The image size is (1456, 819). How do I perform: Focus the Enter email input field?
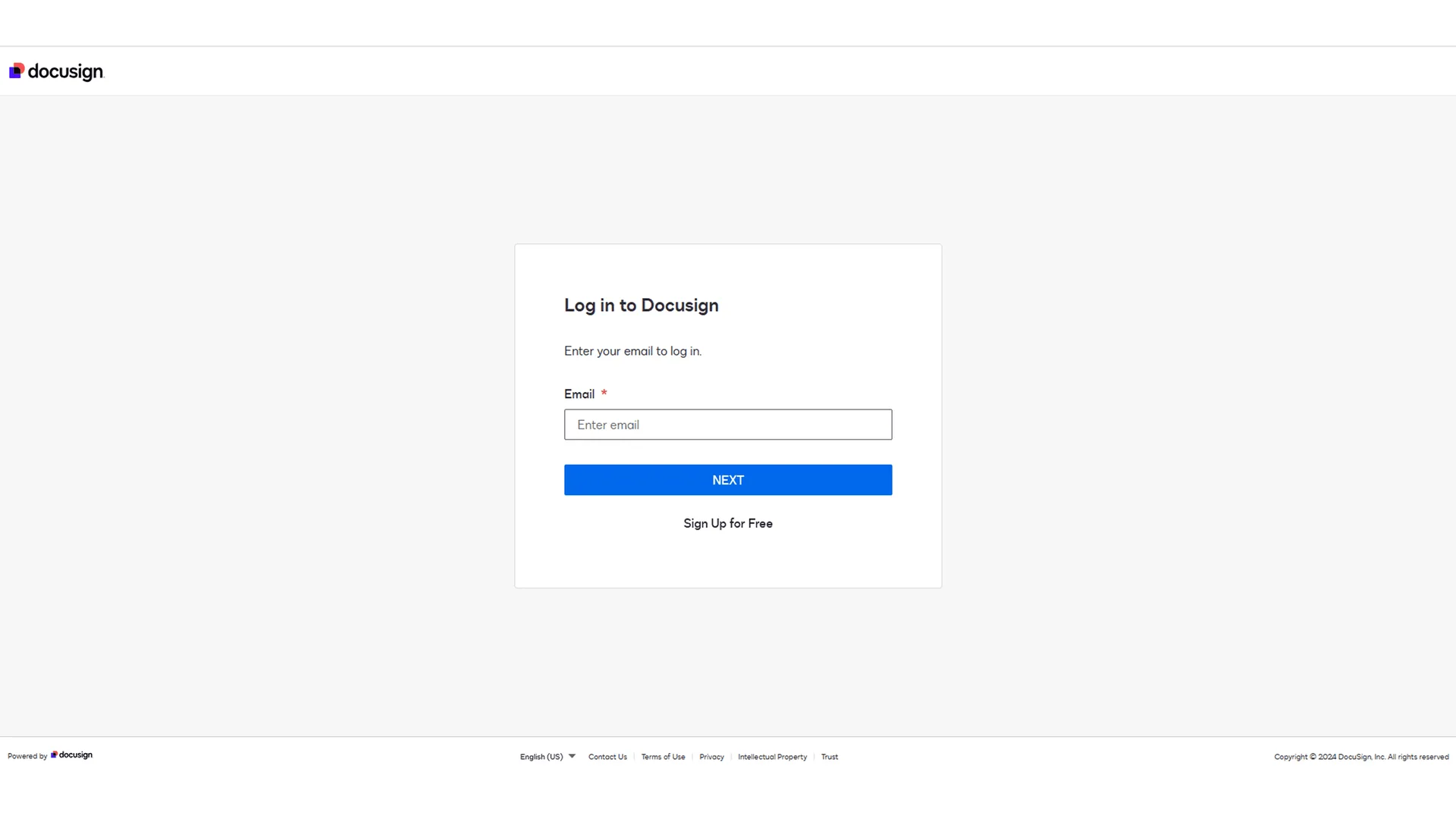tap(728, 425)
